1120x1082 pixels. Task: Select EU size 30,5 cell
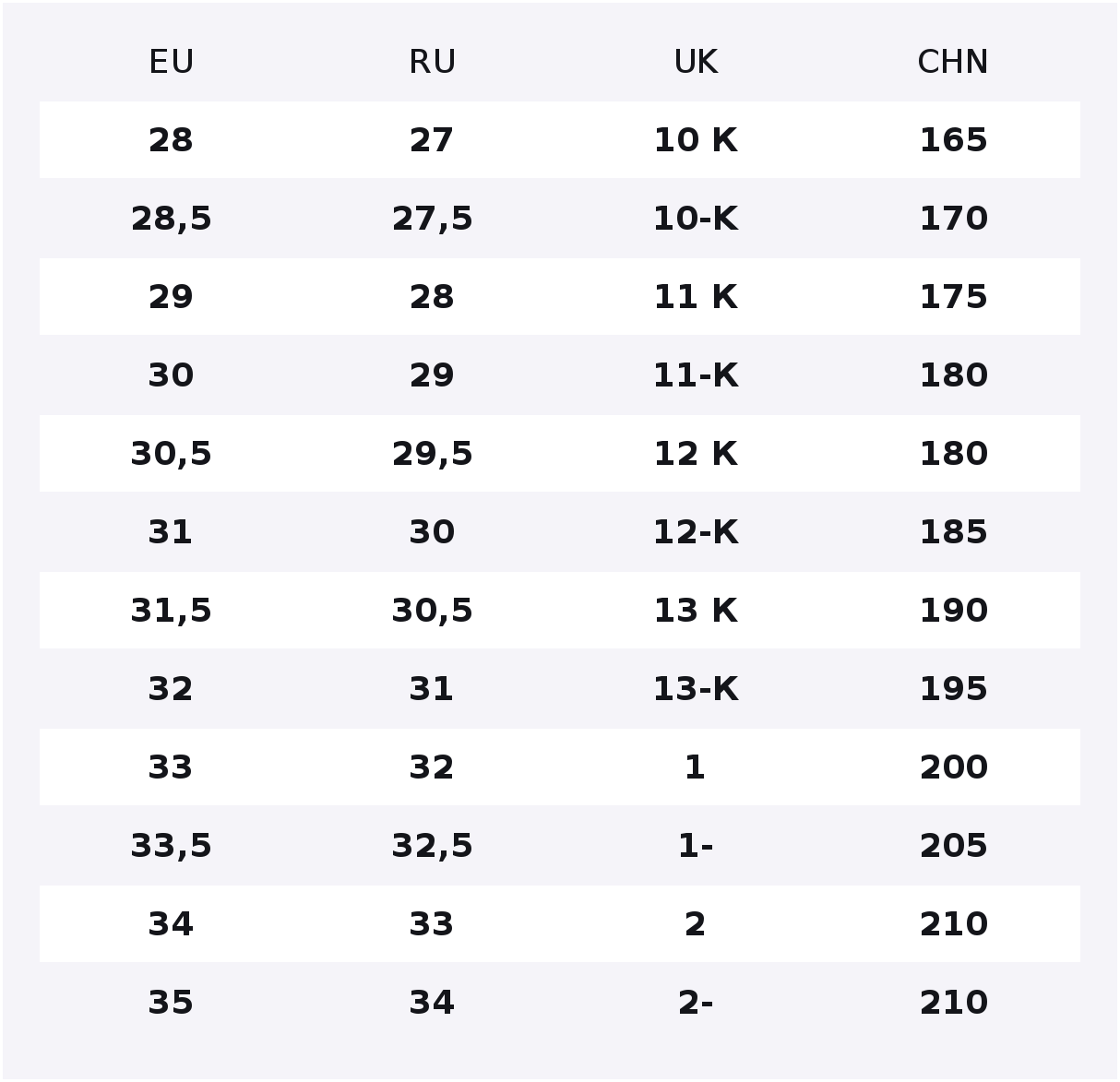171,454
